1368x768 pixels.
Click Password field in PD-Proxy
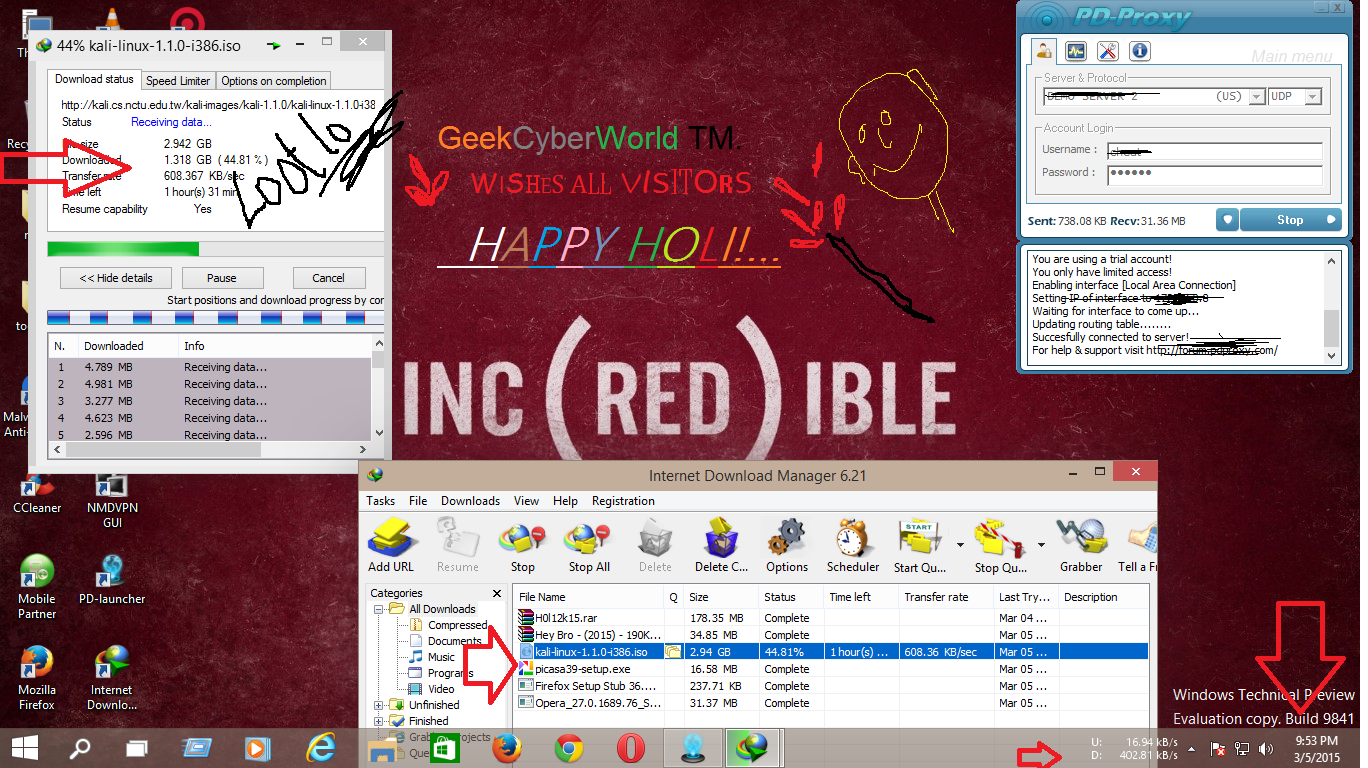click(1214, 174)
